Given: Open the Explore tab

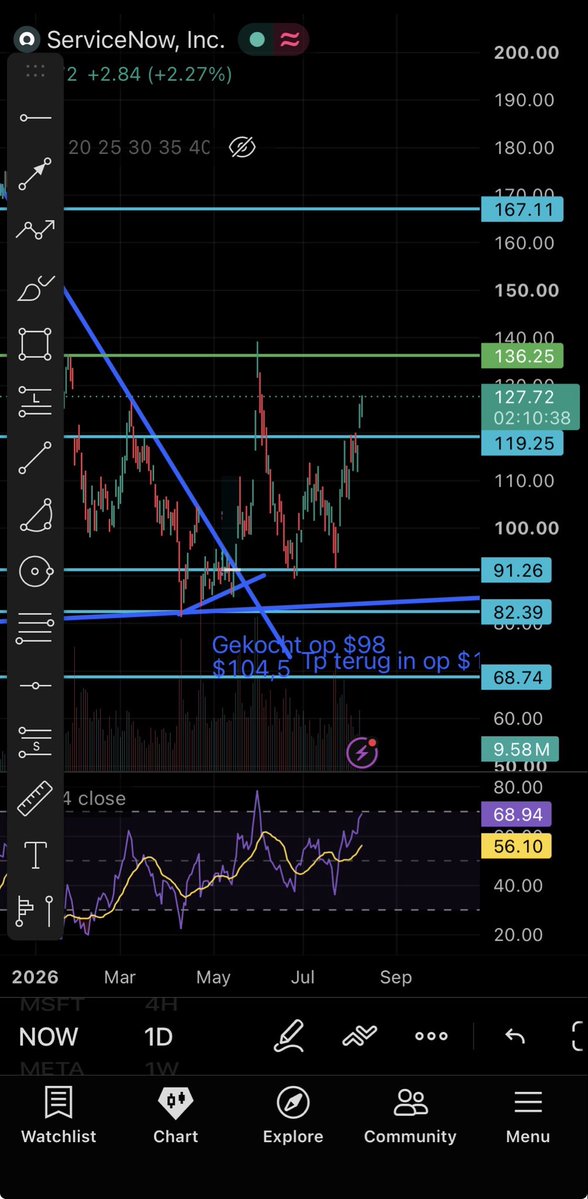Looking at the screenshot, I should tap(293, 1116).
